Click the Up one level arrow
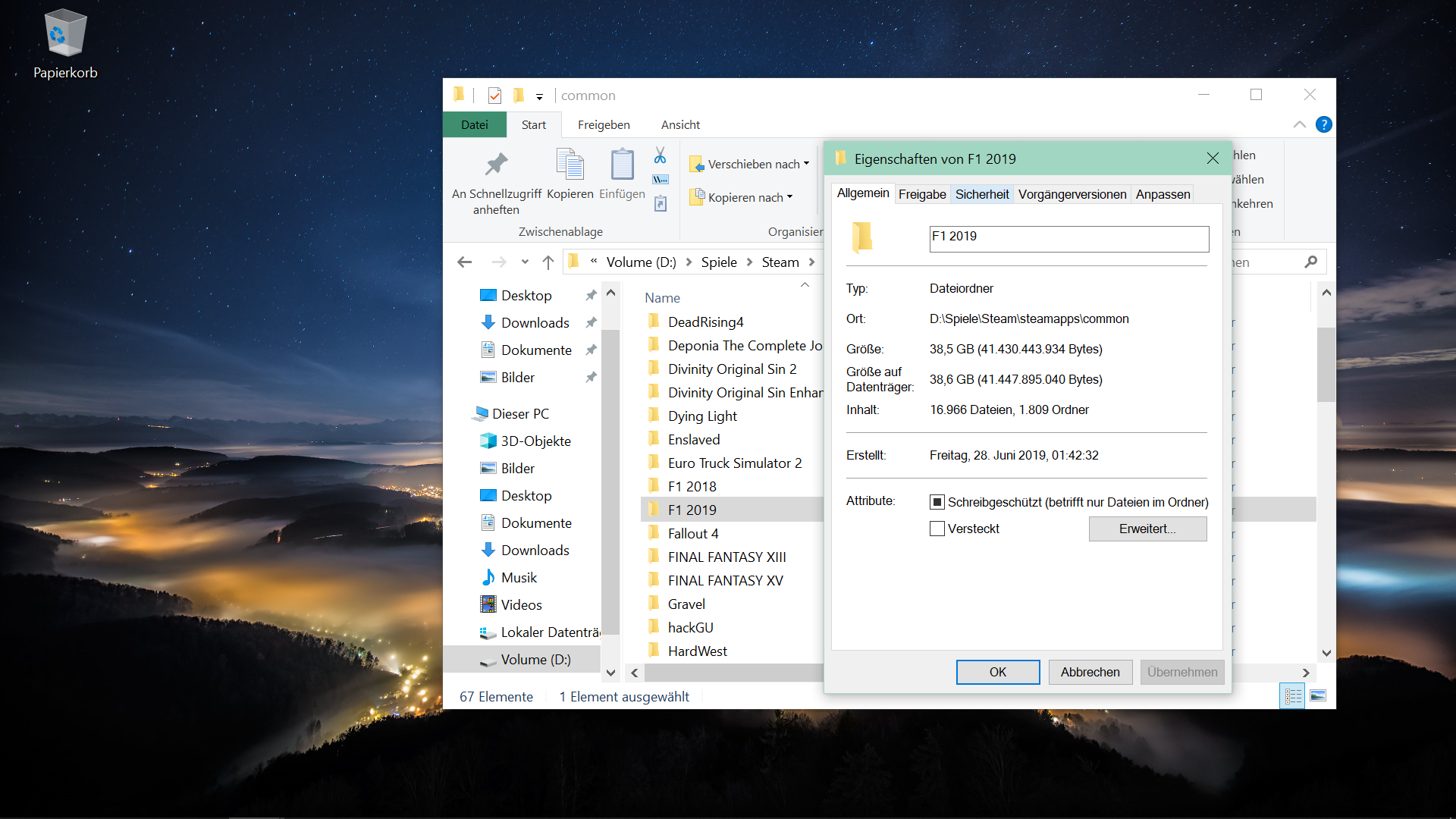Screen dimensions: 1456x819 tap(548, 262)
